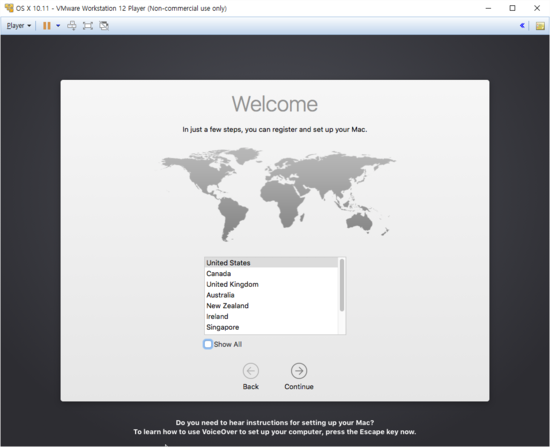Maximize the VMware Player window
Image resolution: width=550 pixels, height=447 pixels.
coord(512,8)
